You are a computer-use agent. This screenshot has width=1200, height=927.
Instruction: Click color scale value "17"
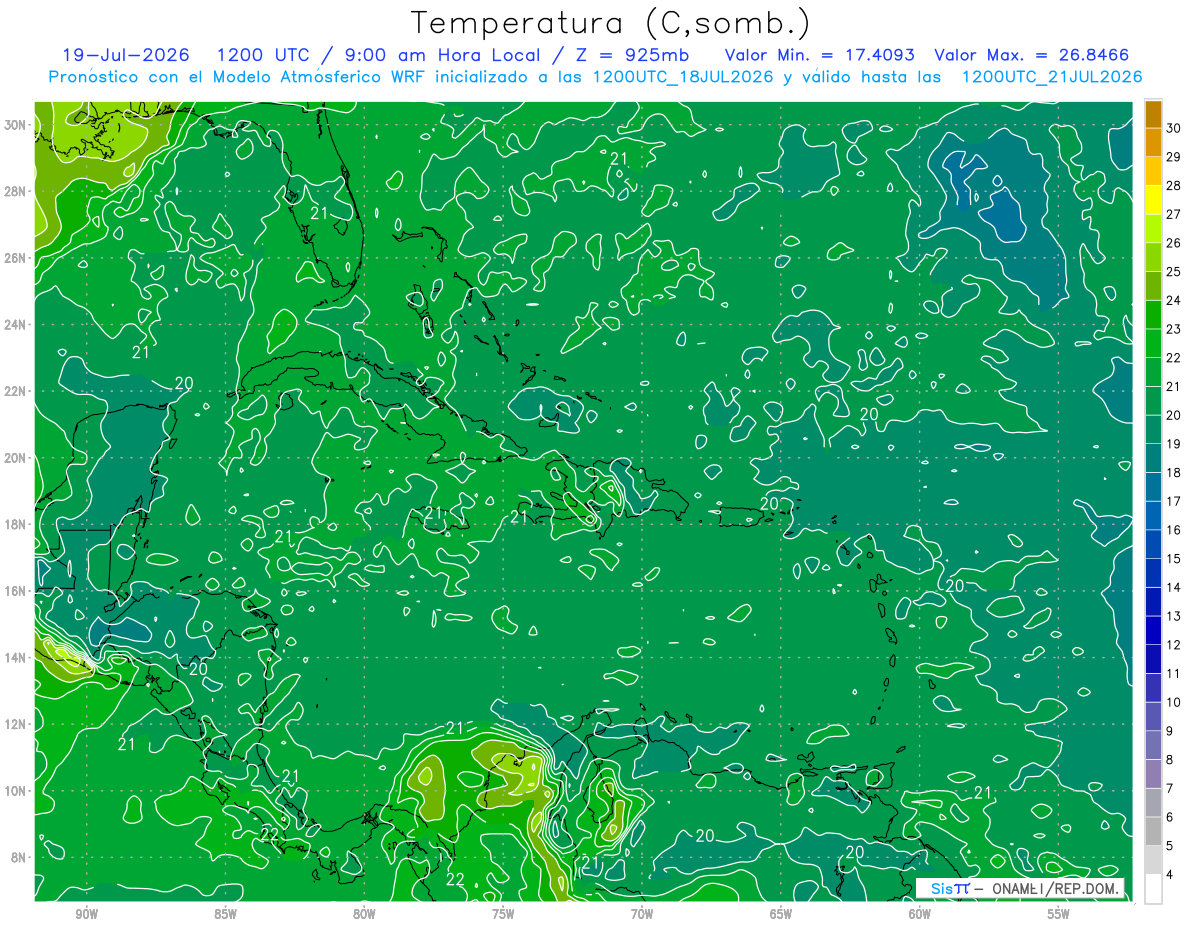(x=1174, y=501)
